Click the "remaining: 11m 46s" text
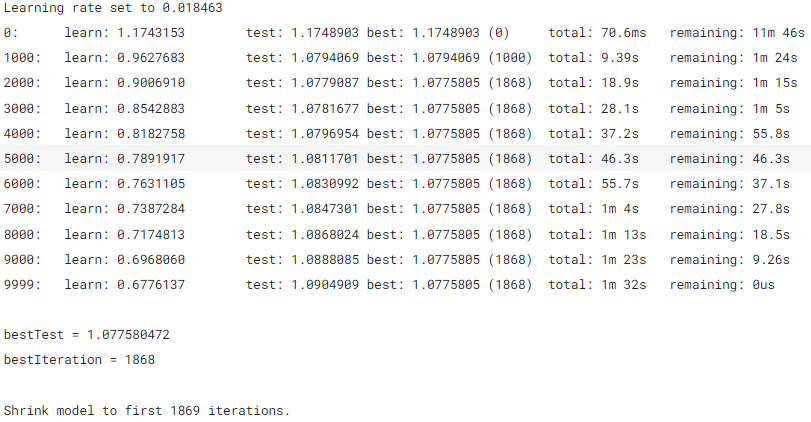 click(737, 33)
